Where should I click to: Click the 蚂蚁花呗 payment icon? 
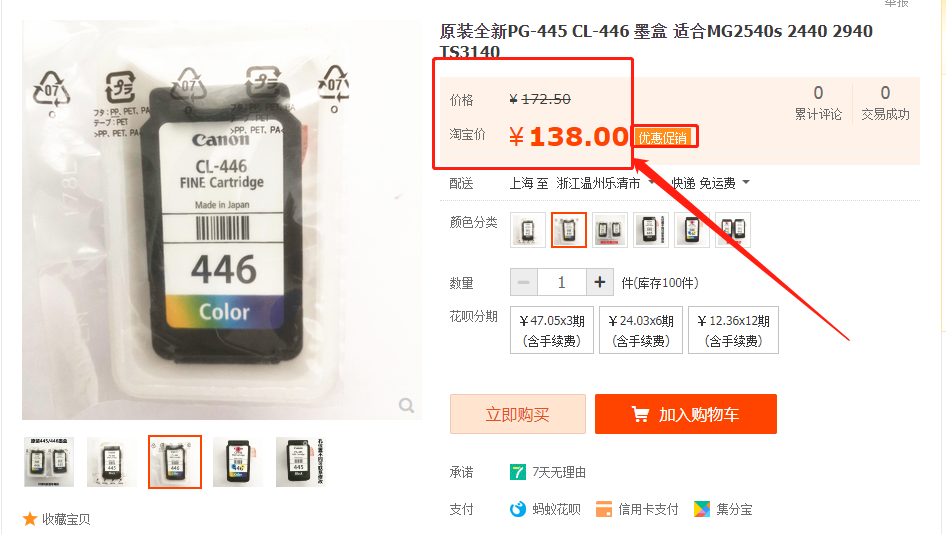518,509
